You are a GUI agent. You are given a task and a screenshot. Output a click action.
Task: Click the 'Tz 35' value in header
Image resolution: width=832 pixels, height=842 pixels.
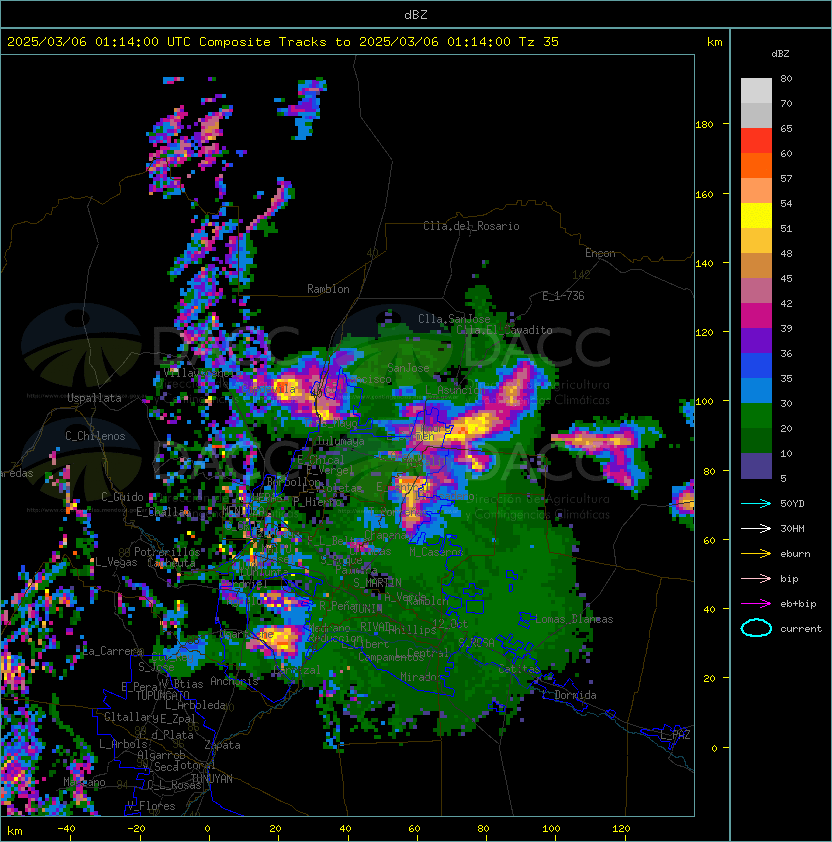(539, 42)
